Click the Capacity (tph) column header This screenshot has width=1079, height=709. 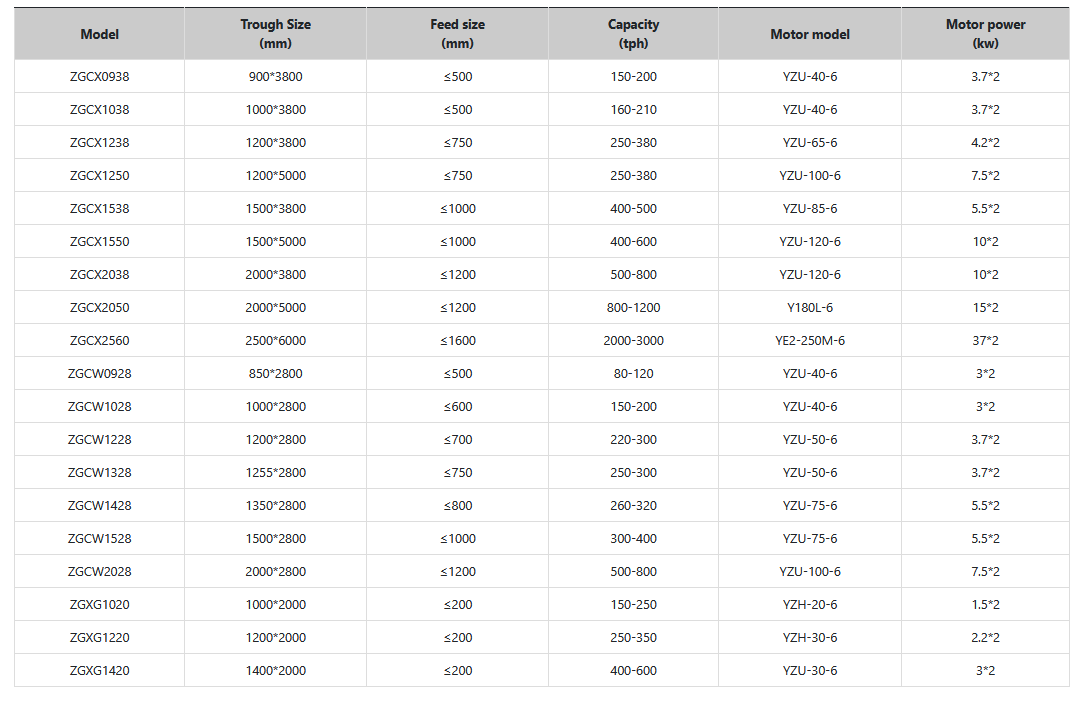(633, 34)
